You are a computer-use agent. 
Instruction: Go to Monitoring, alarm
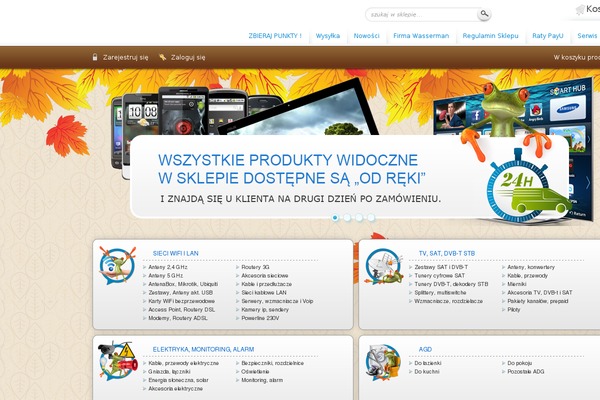[262, 380]
